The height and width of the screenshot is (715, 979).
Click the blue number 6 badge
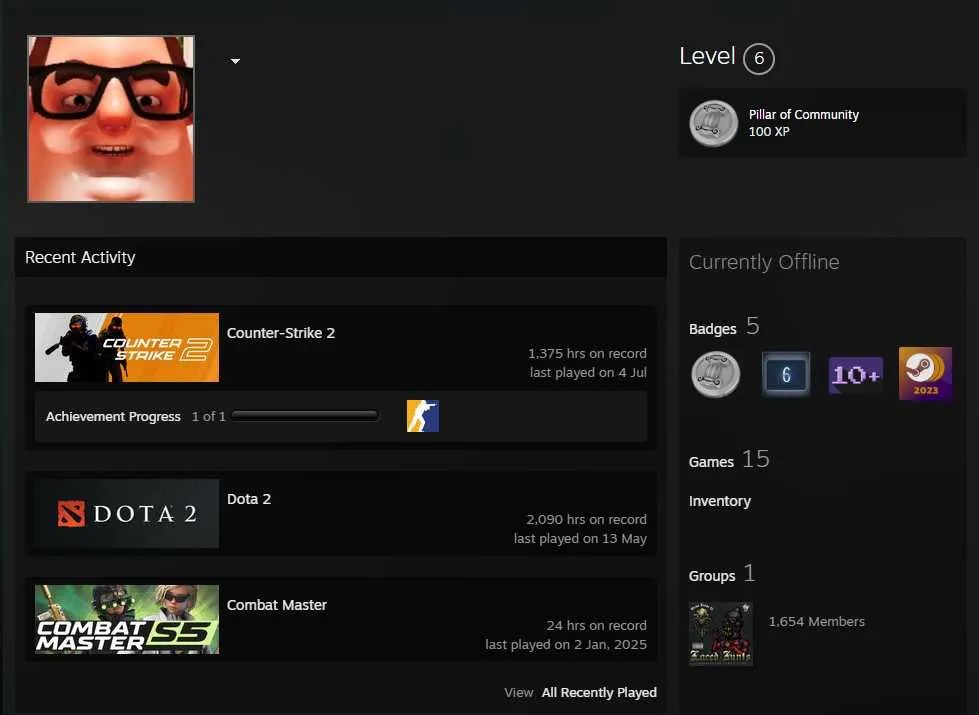coord(786,375)
